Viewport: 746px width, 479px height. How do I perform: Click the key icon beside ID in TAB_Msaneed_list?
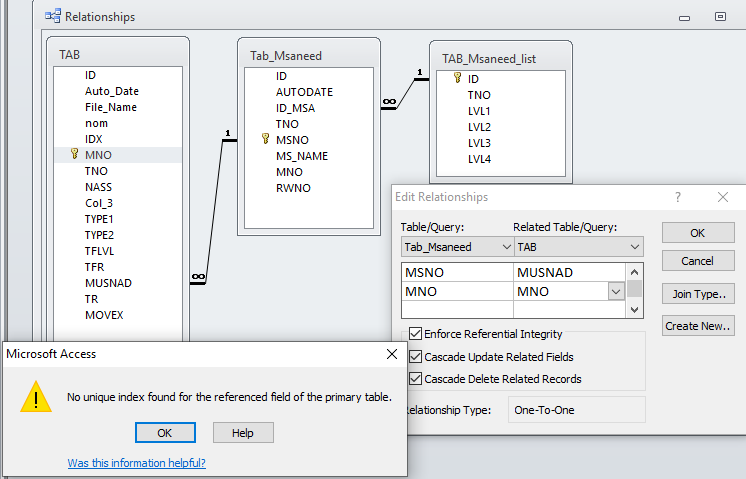pos(457,78)
